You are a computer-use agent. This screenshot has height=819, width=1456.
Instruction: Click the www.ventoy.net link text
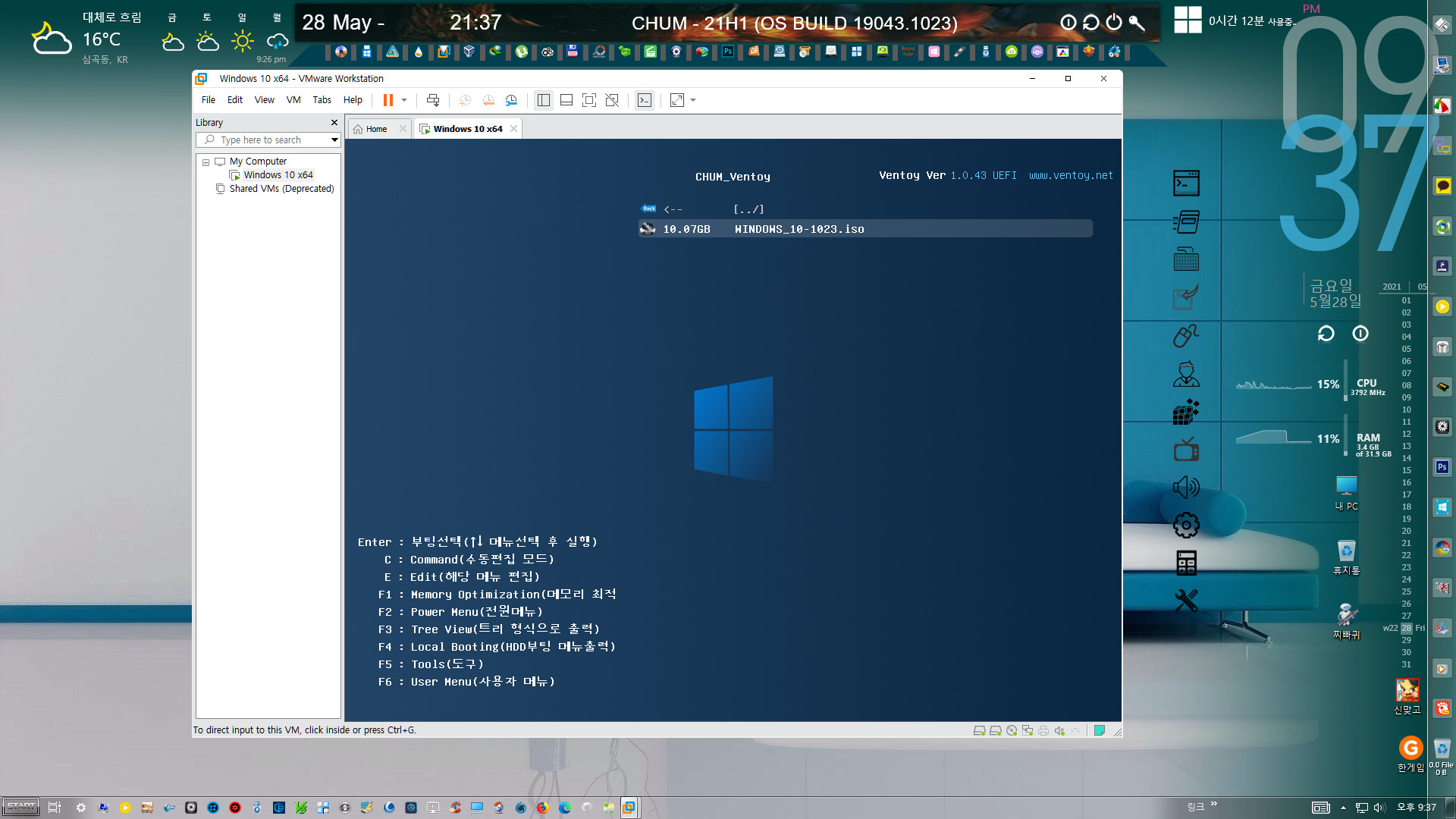click(x=1071, y=176)
